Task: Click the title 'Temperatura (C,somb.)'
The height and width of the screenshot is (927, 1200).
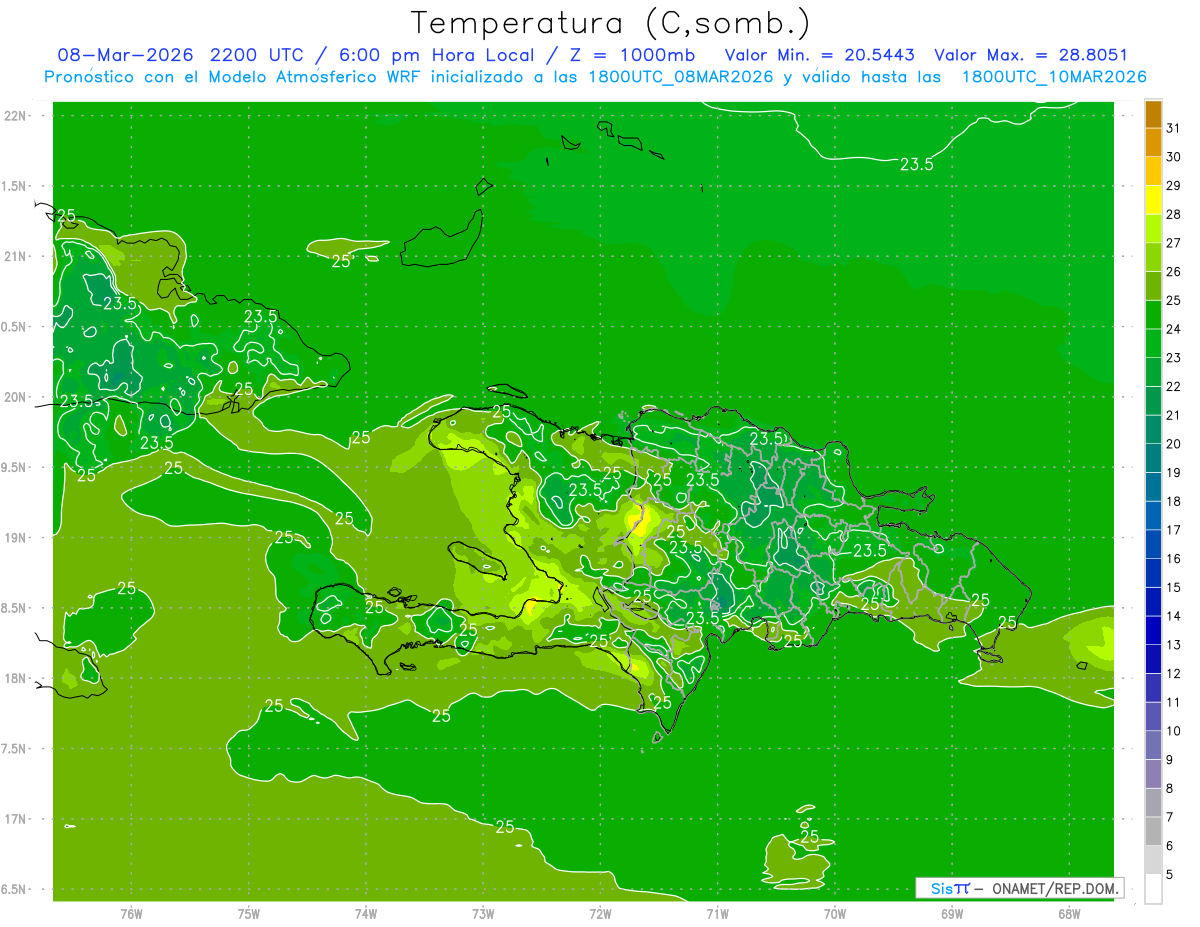Action: tap(611, 23)
